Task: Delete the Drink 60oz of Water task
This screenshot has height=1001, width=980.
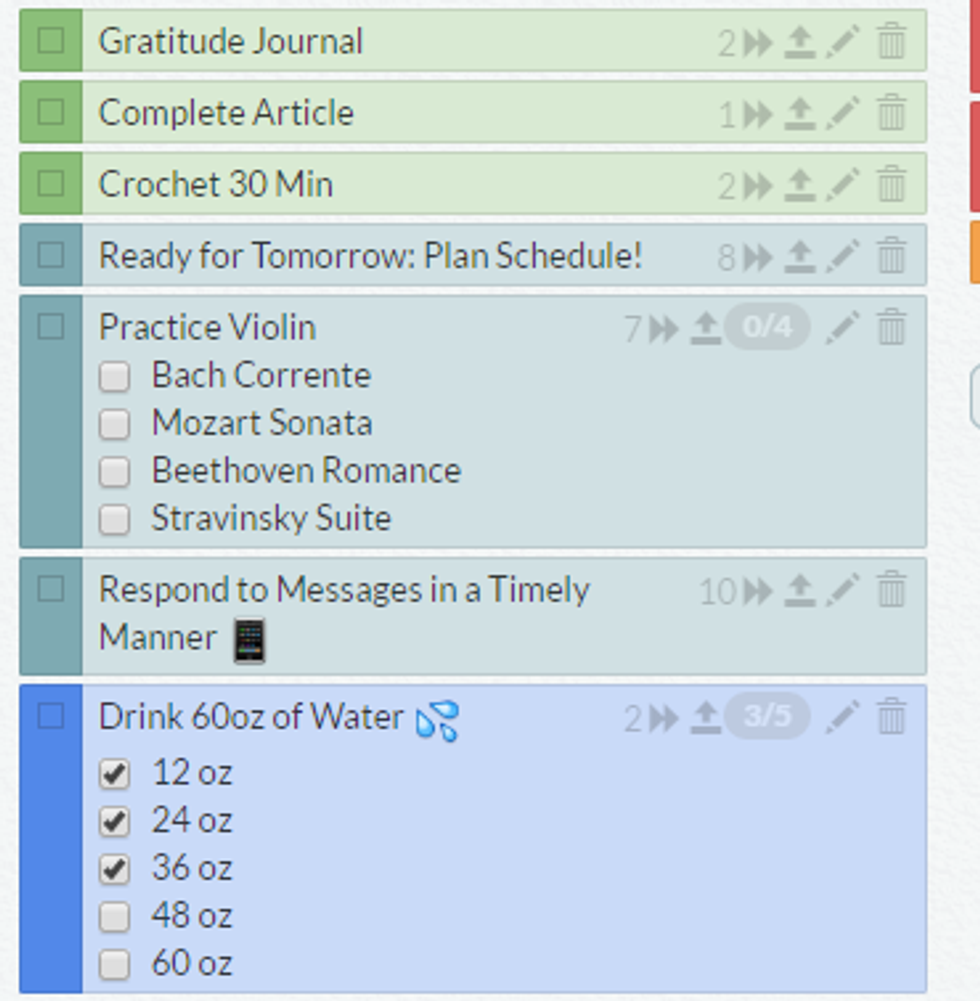Action: [891, 717]
